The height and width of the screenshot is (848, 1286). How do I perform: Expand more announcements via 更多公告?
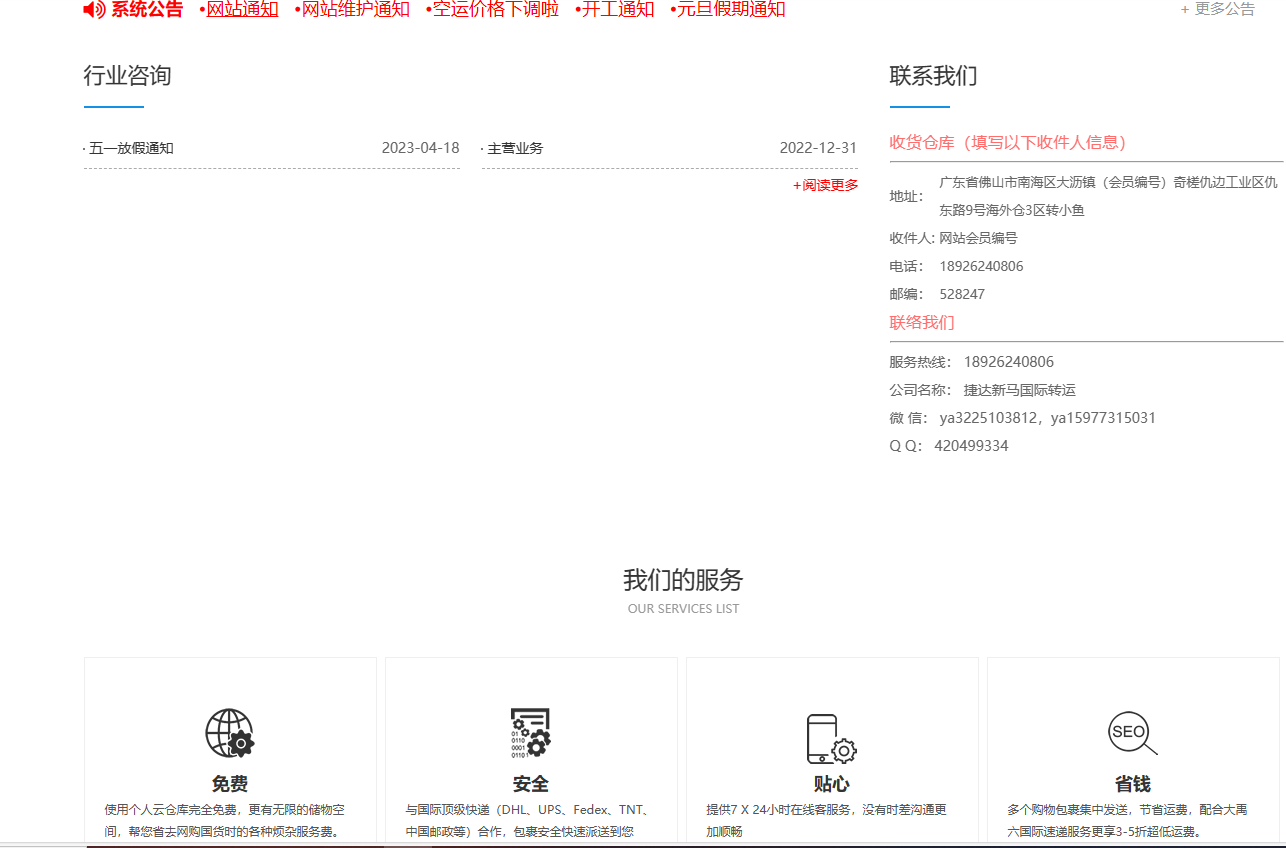[1217, 9]
